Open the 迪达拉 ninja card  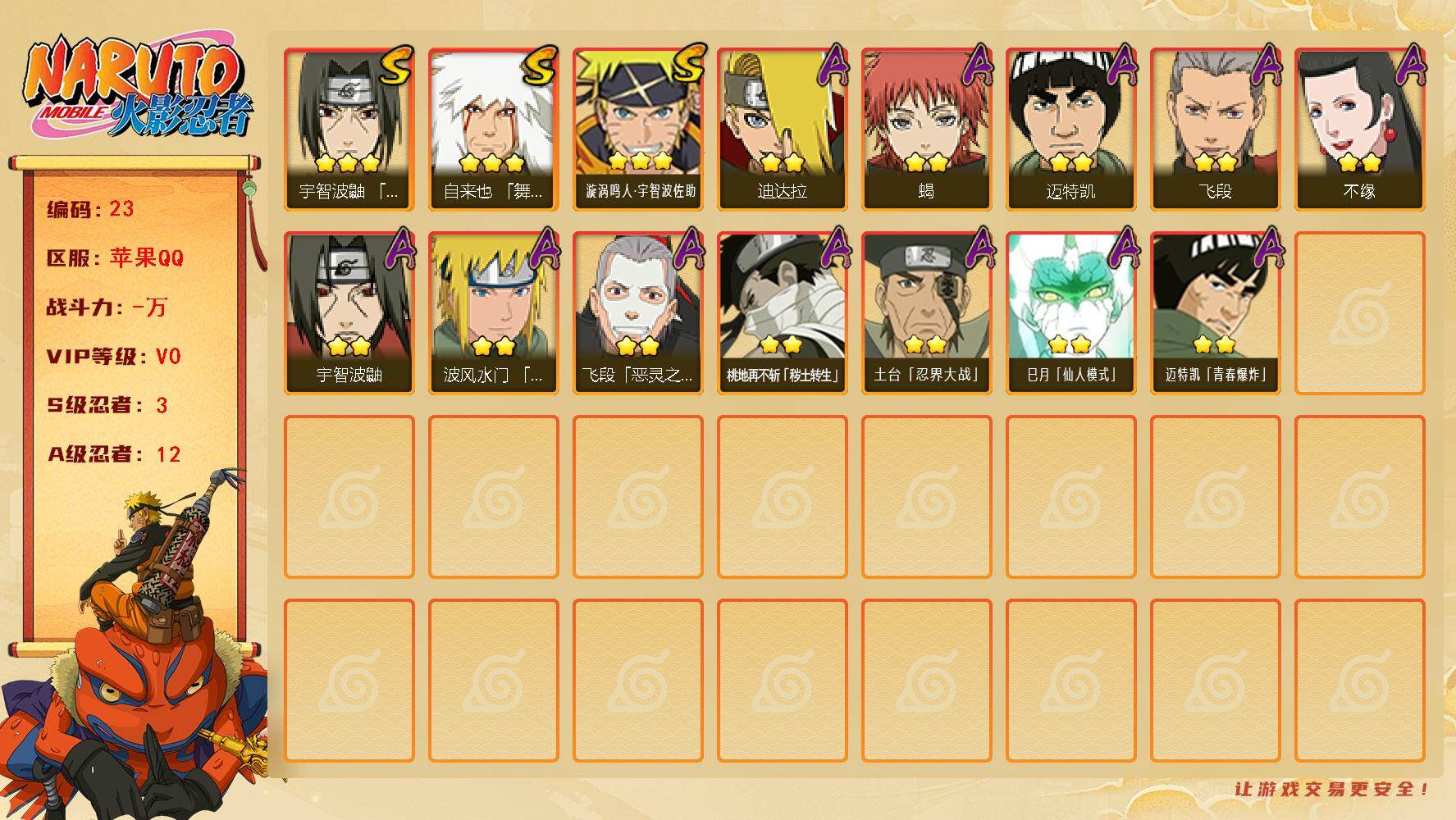[x=782, y=130]
